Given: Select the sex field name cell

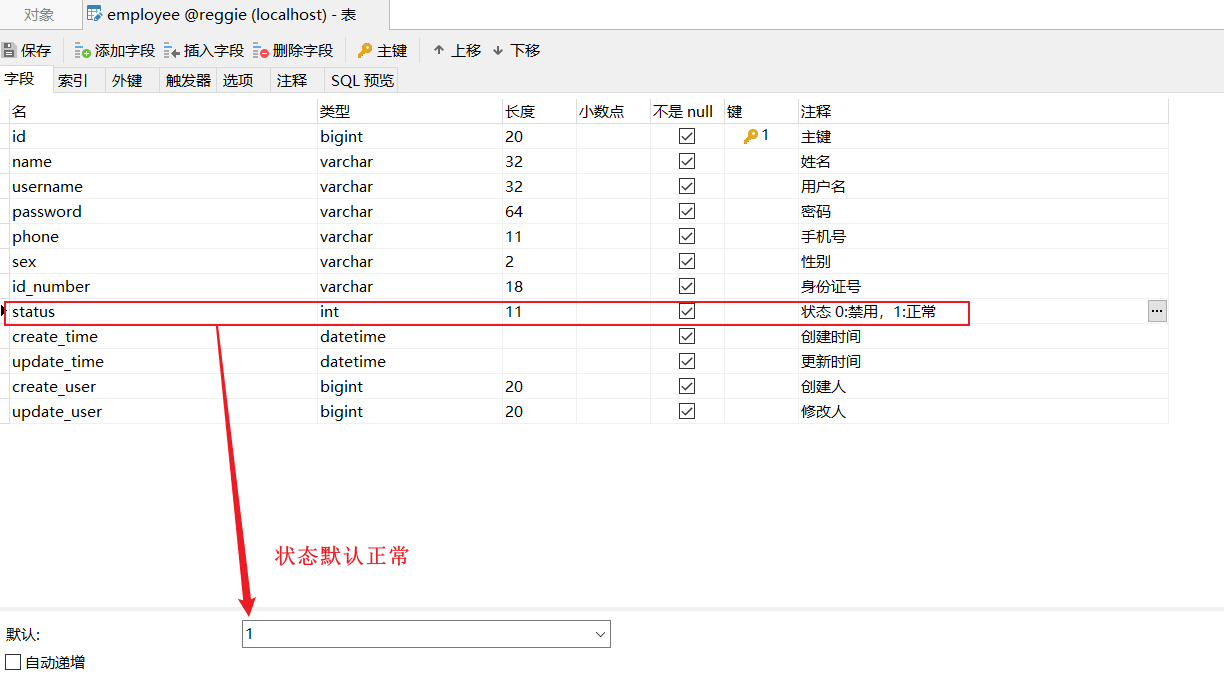Looking at the screenshot, I should coord(163,261).
